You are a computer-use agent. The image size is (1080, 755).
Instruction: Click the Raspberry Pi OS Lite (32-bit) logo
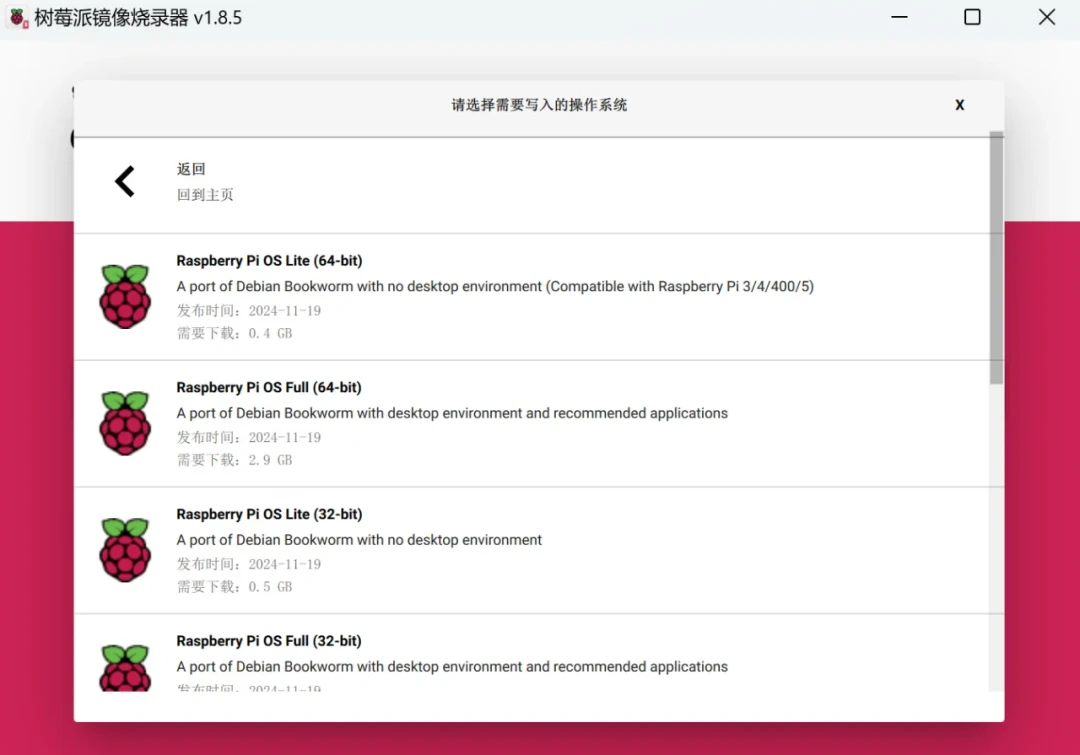click(x=125, y=550)
